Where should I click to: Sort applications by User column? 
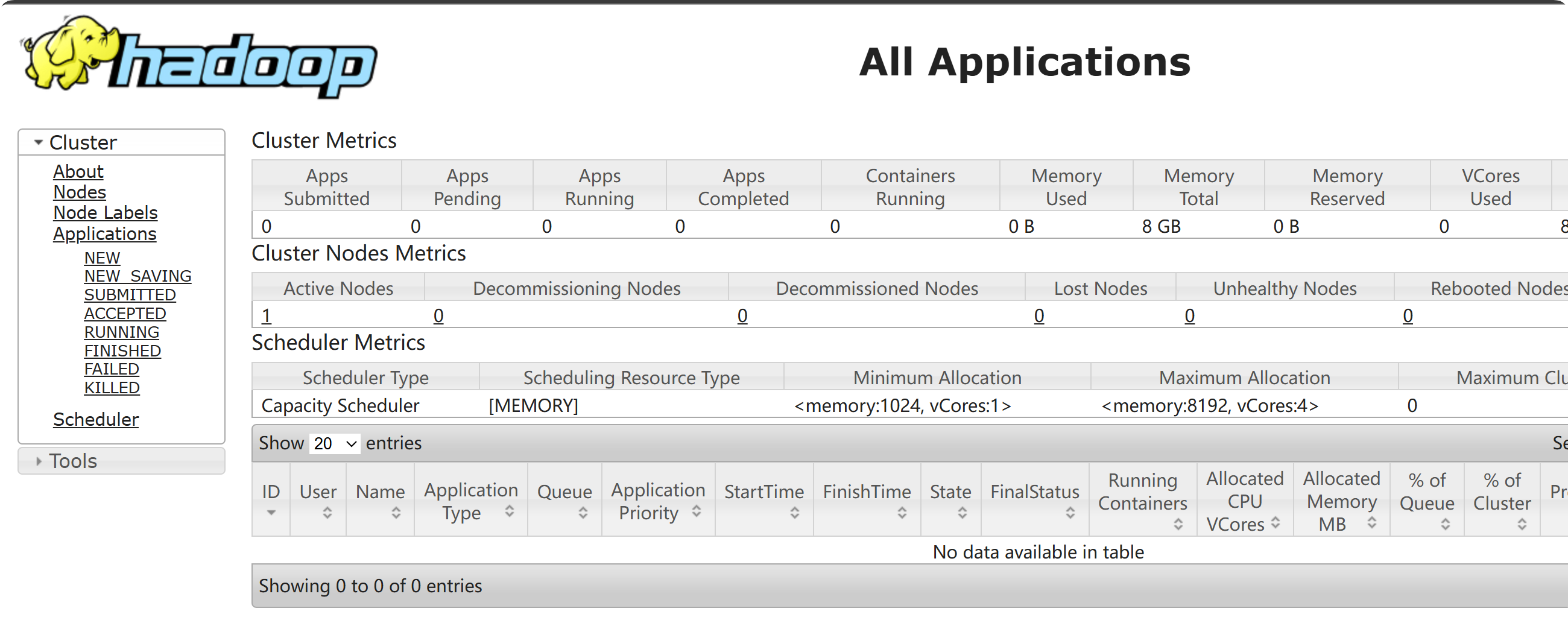click(318, 501)
